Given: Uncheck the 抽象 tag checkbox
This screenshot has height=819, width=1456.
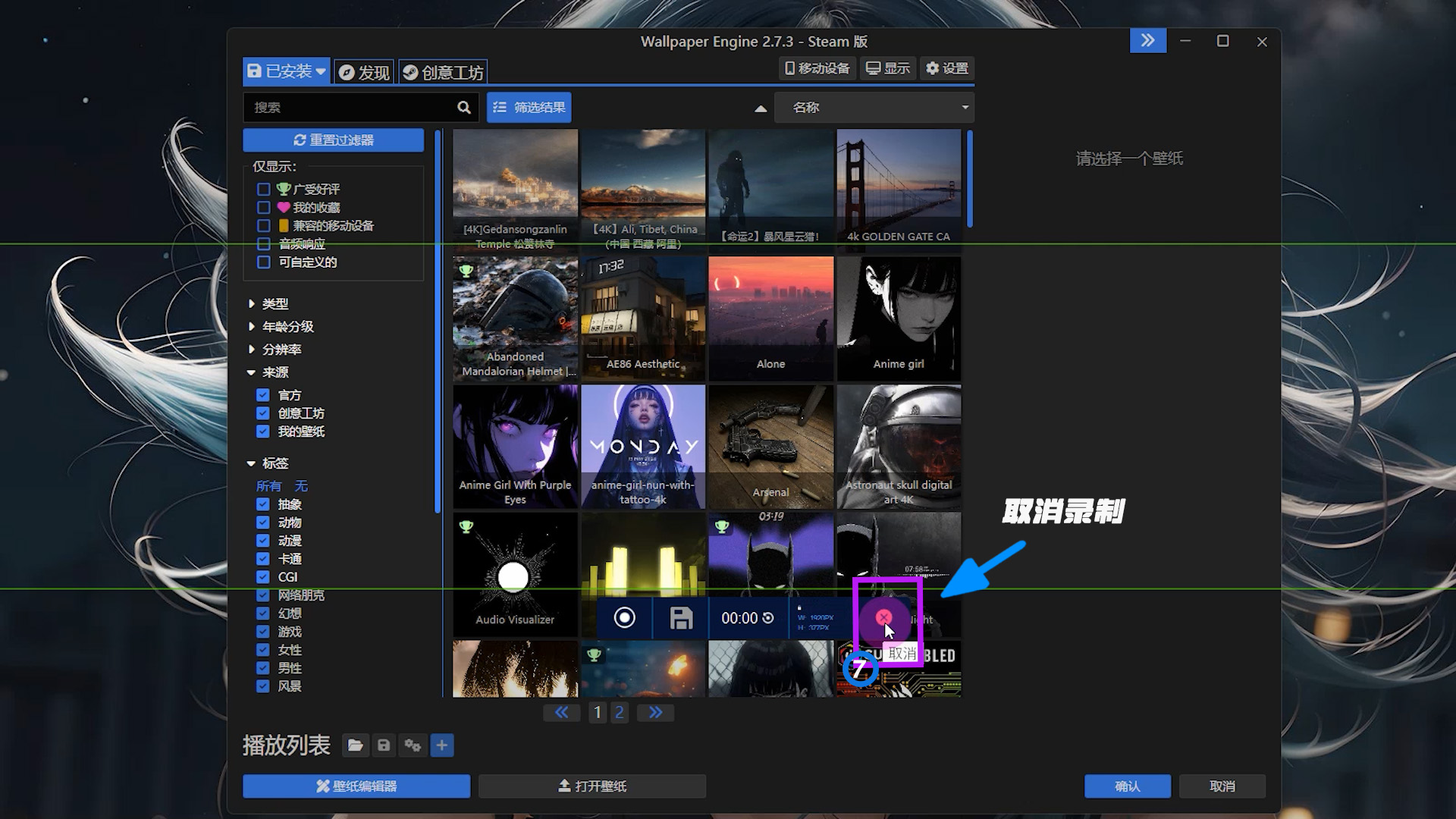Looking at the screenshot, I should [263, 504].
